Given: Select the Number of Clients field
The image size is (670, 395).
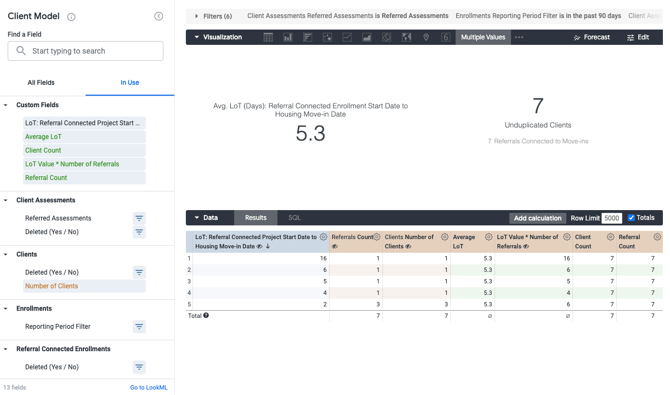Looking at the screenshot, I should pos(84,286).
